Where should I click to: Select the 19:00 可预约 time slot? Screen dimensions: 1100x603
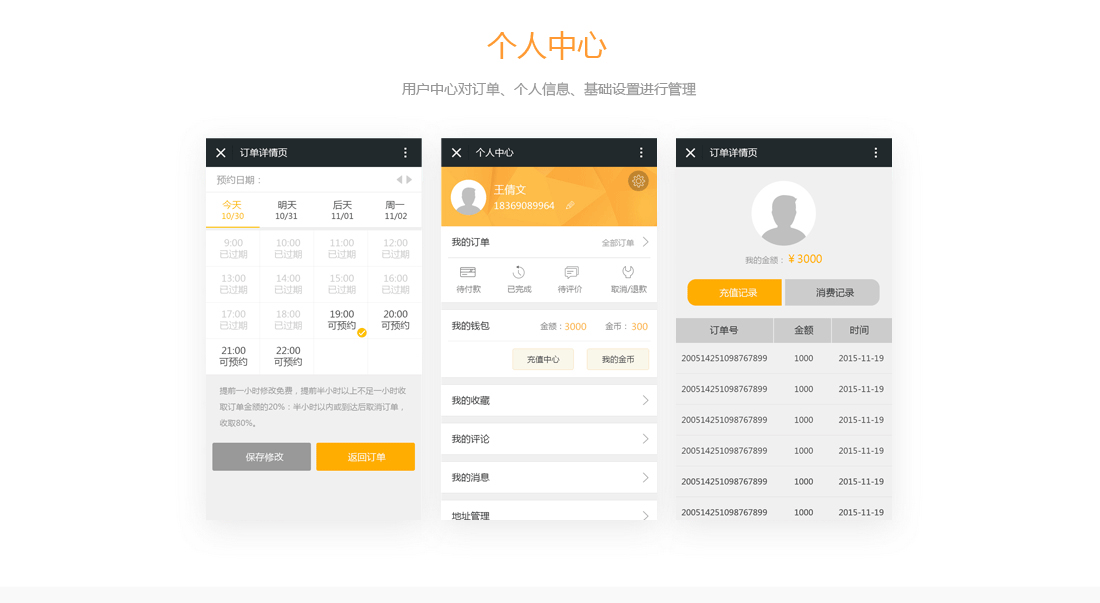click(x=342, y=320)
